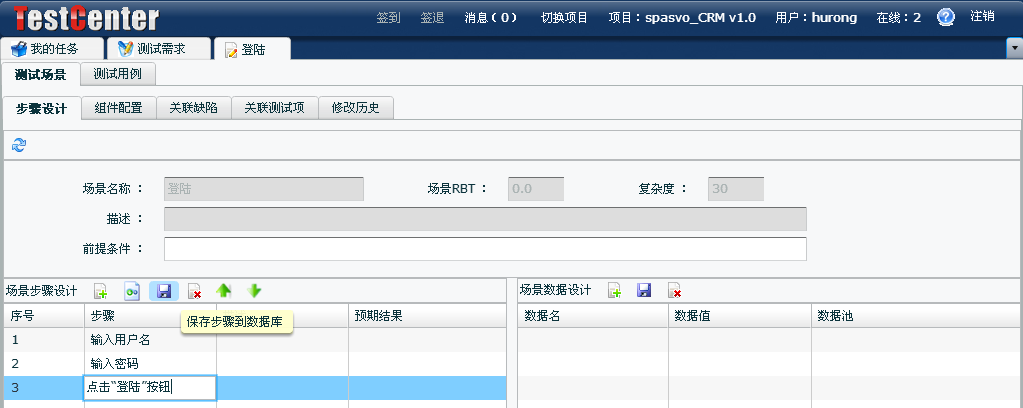This screenshot has height=408, width=1023.
Task: Click the save steps to database icon
Action: coord(164,291)
